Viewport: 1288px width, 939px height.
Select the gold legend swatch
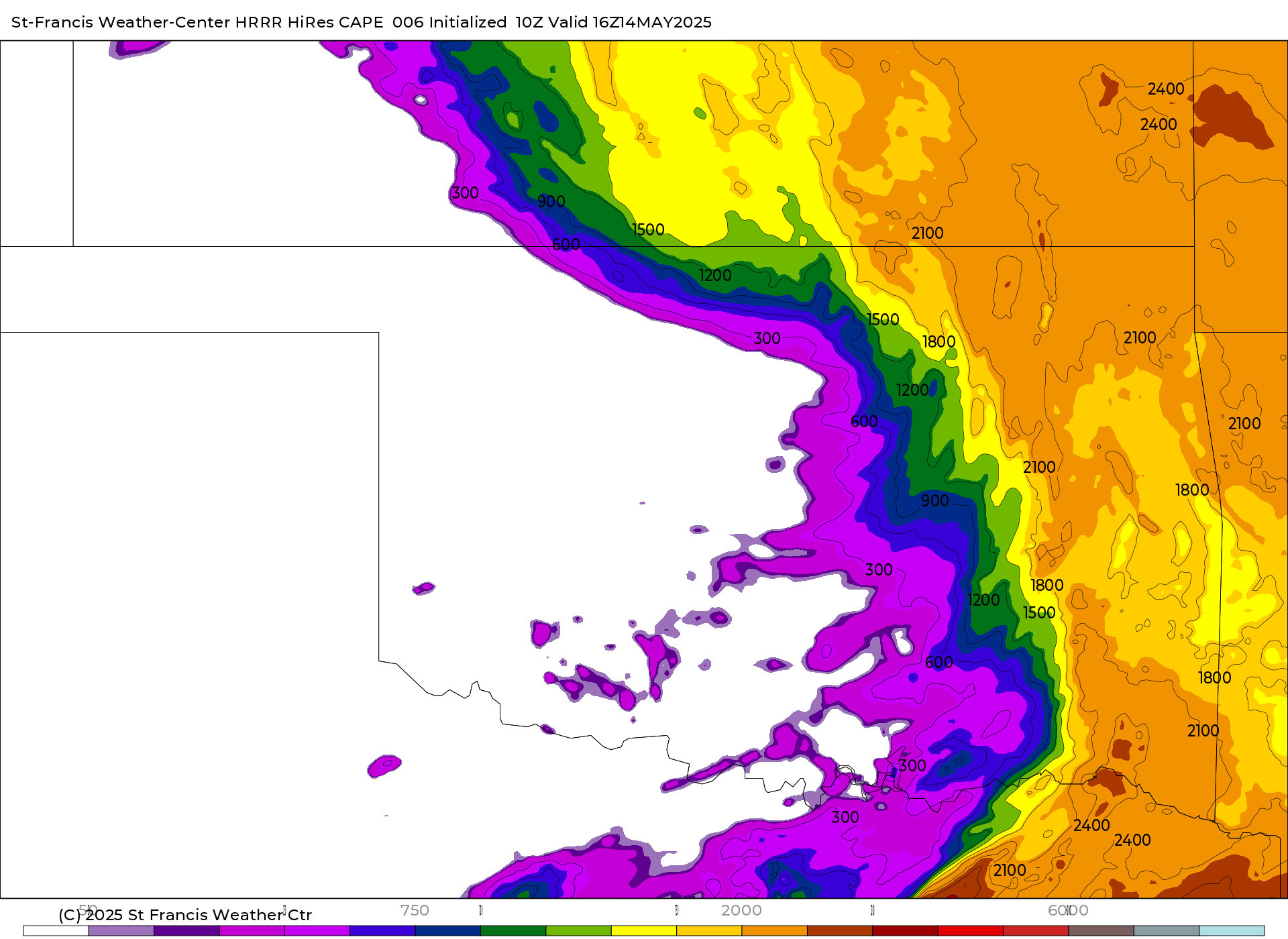click(x=709, y=931)
